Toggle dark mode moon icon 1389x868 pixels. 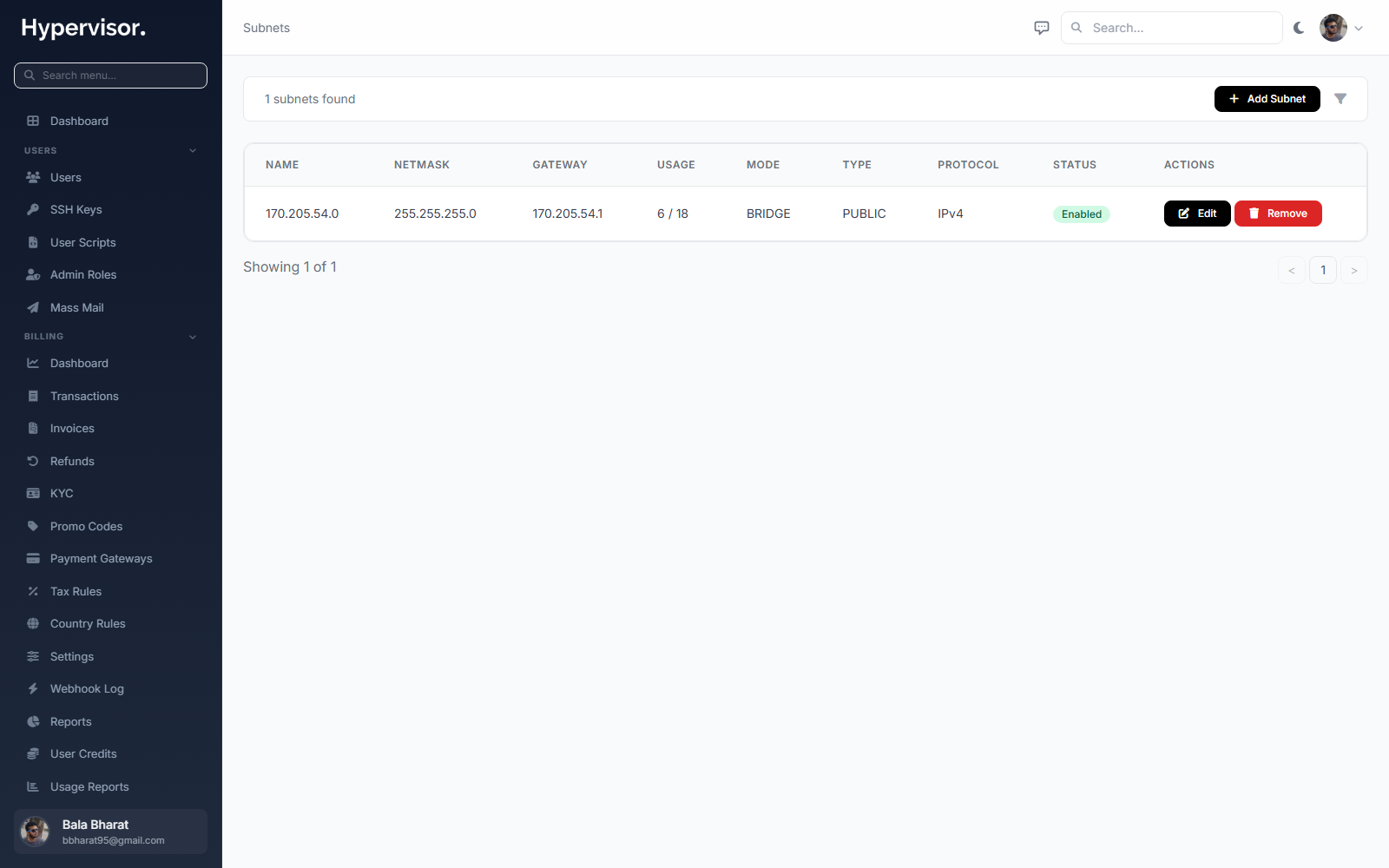point(1299,28)
